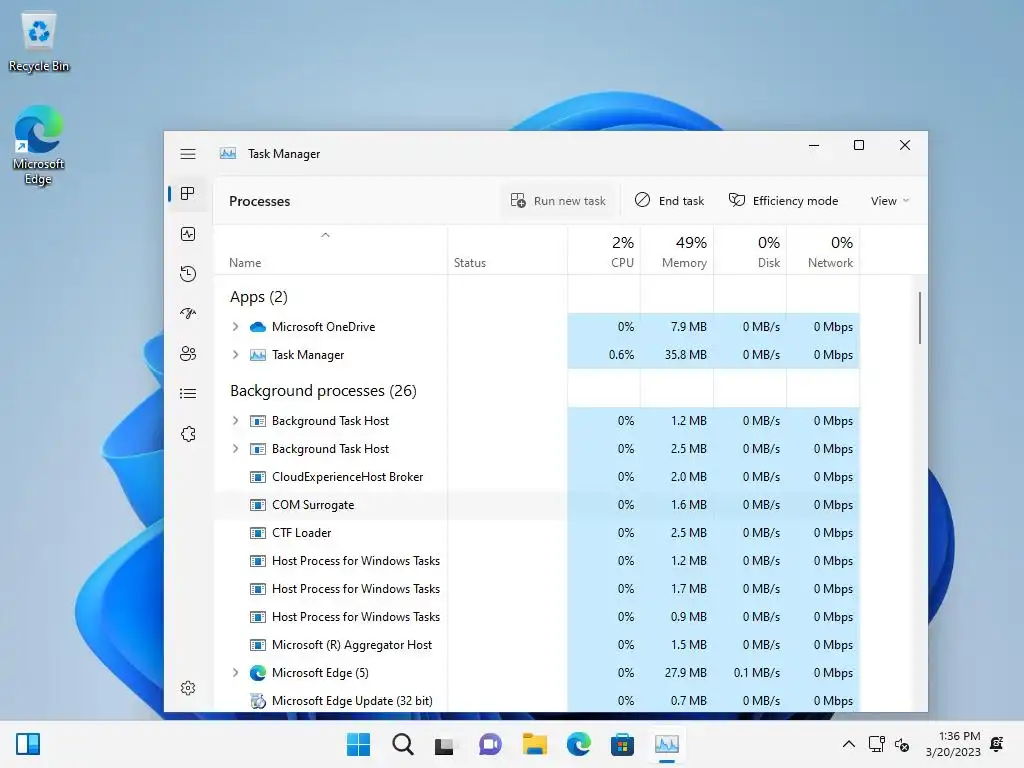Click the Microsoft Edge Update process icon
Screen dimensions: 1024x768
pyautogui.click(x=258, y=701)
